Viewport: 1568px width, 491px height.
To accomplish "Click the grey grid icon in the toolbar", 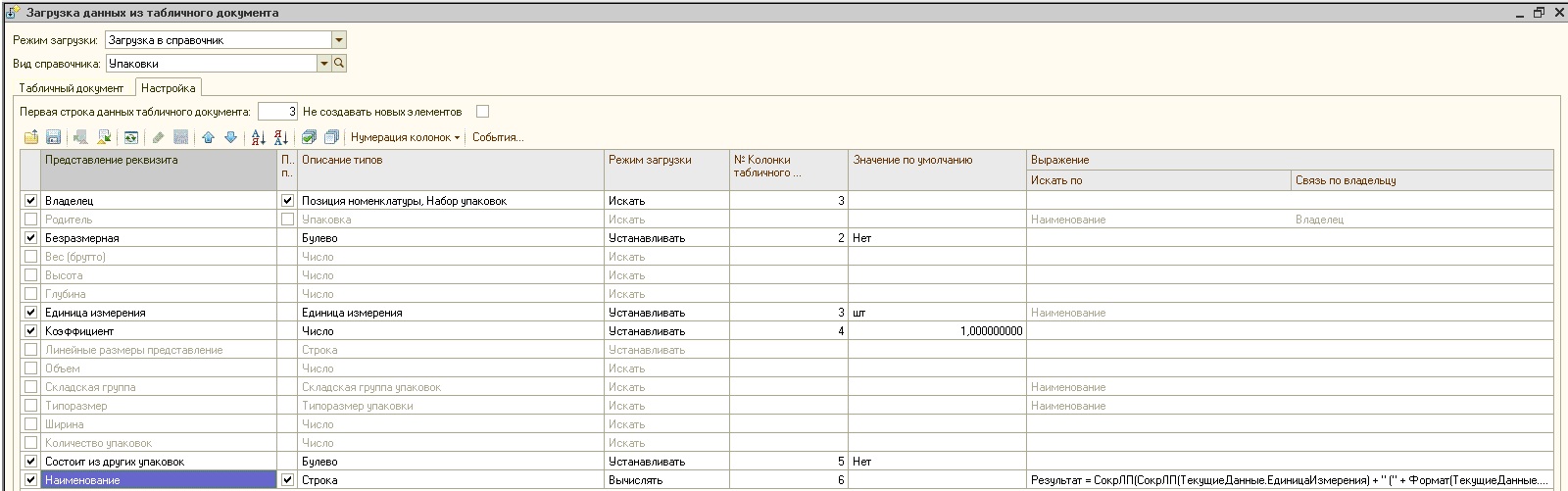I will coord(180,137).
